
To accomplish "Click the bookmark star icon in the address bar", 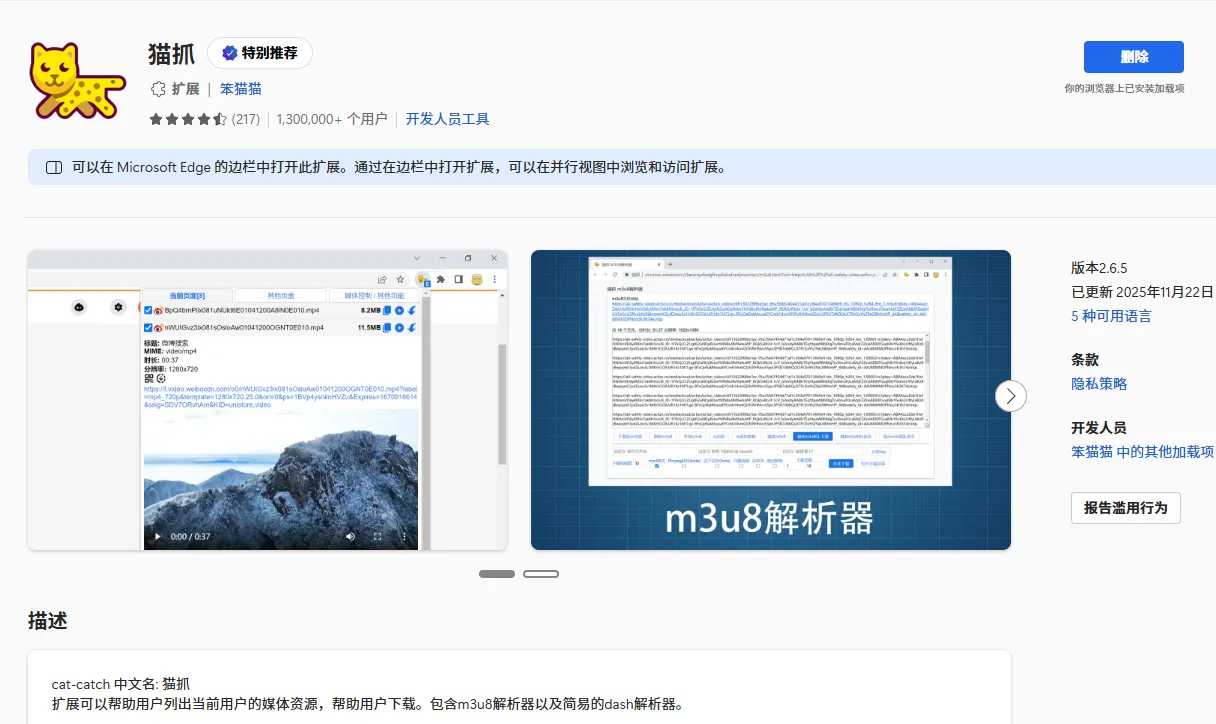I will coord(400,280).
